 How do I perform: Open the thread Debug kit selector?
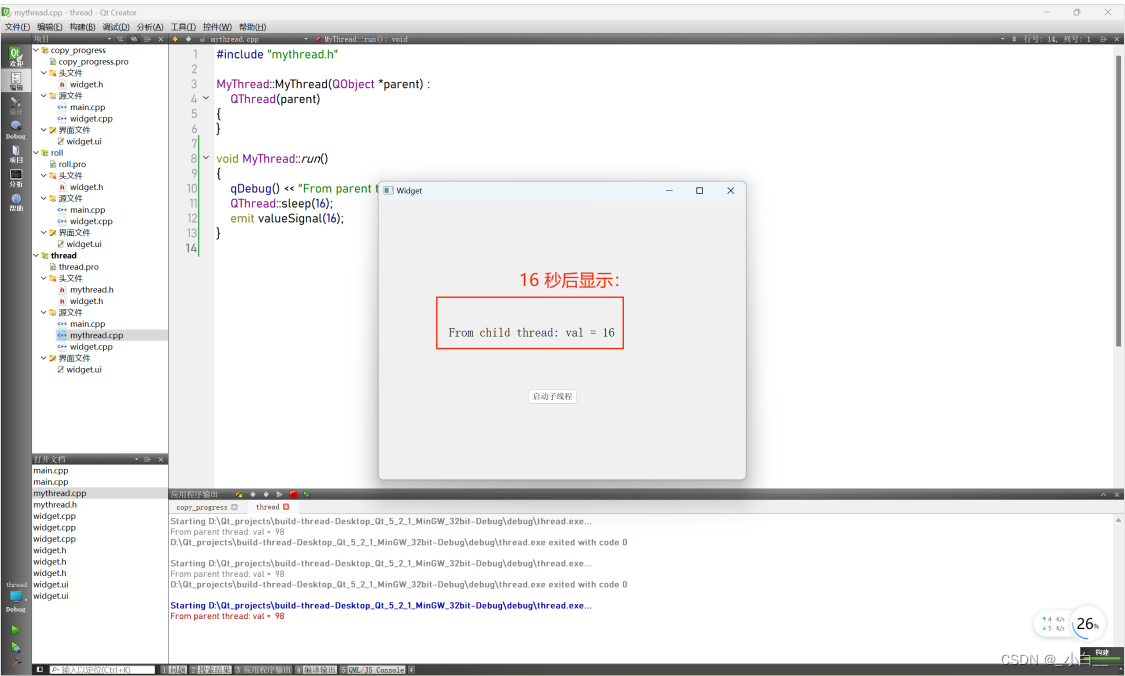16,597
